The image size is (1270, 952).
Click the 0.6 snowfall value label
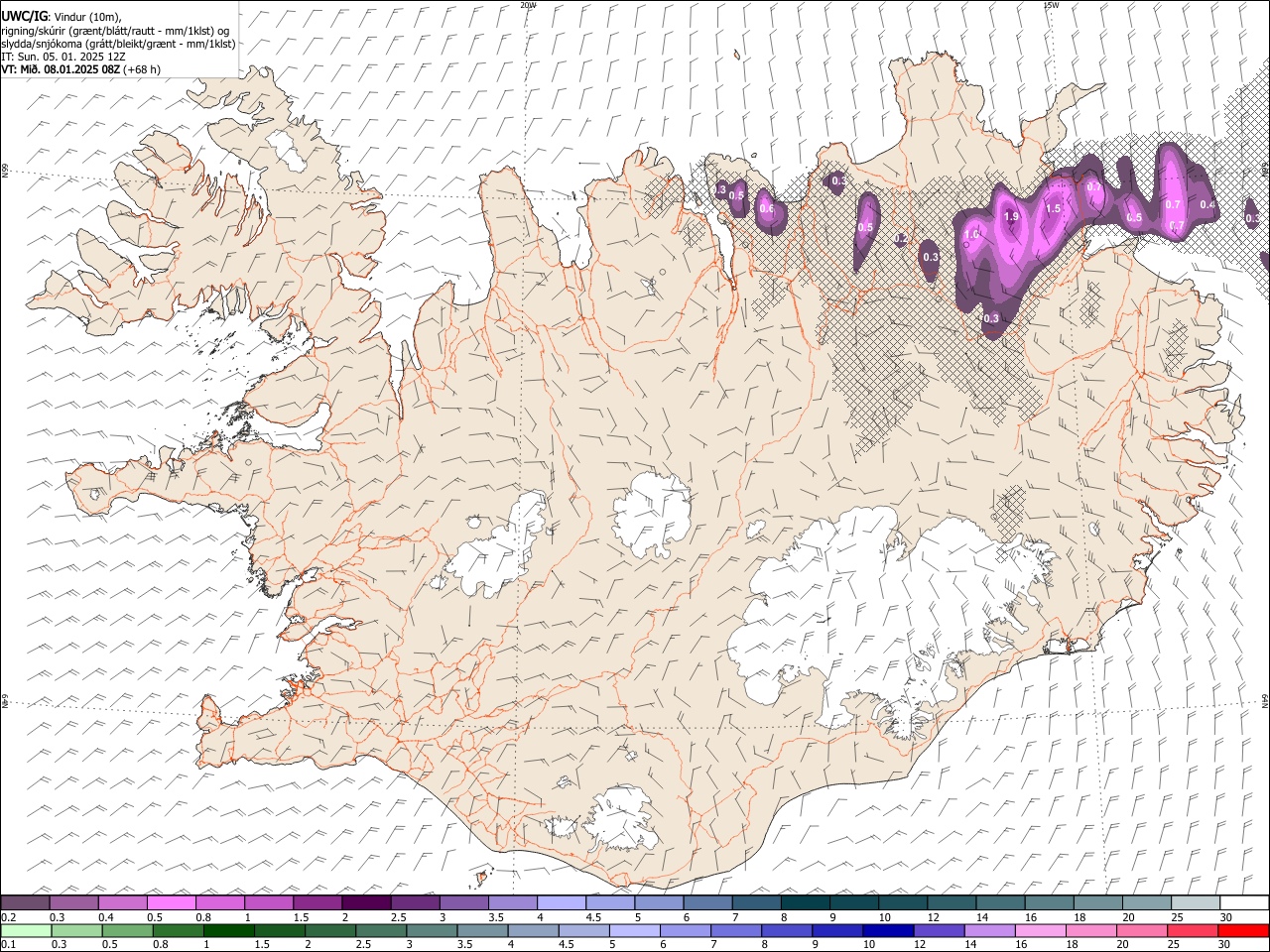tap(766, 208)
